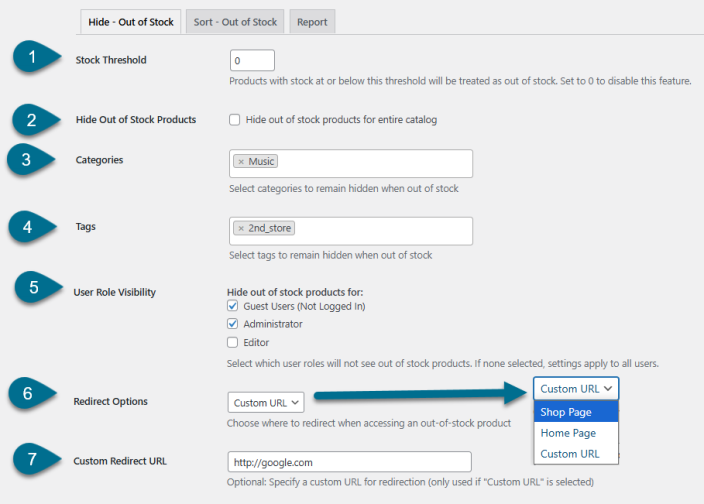
Task: Uncheck Guest Users (Not Logged In)
Action: coord(233,306)
